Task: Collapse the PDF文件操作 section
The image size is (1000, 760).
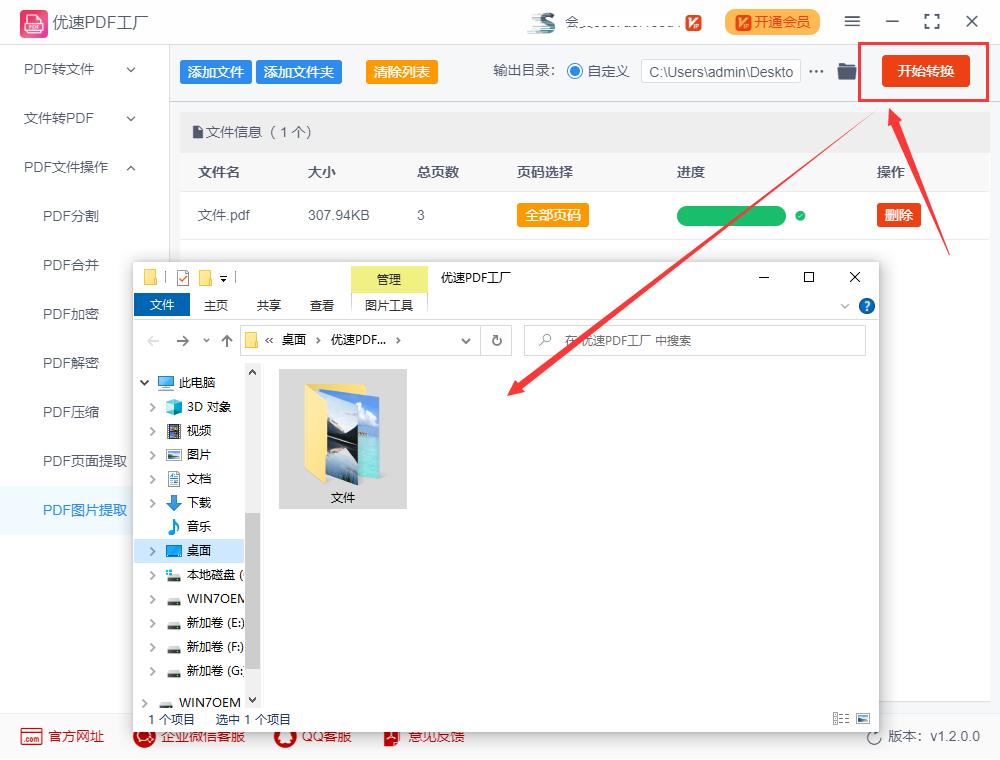Action: click(75, 167)
